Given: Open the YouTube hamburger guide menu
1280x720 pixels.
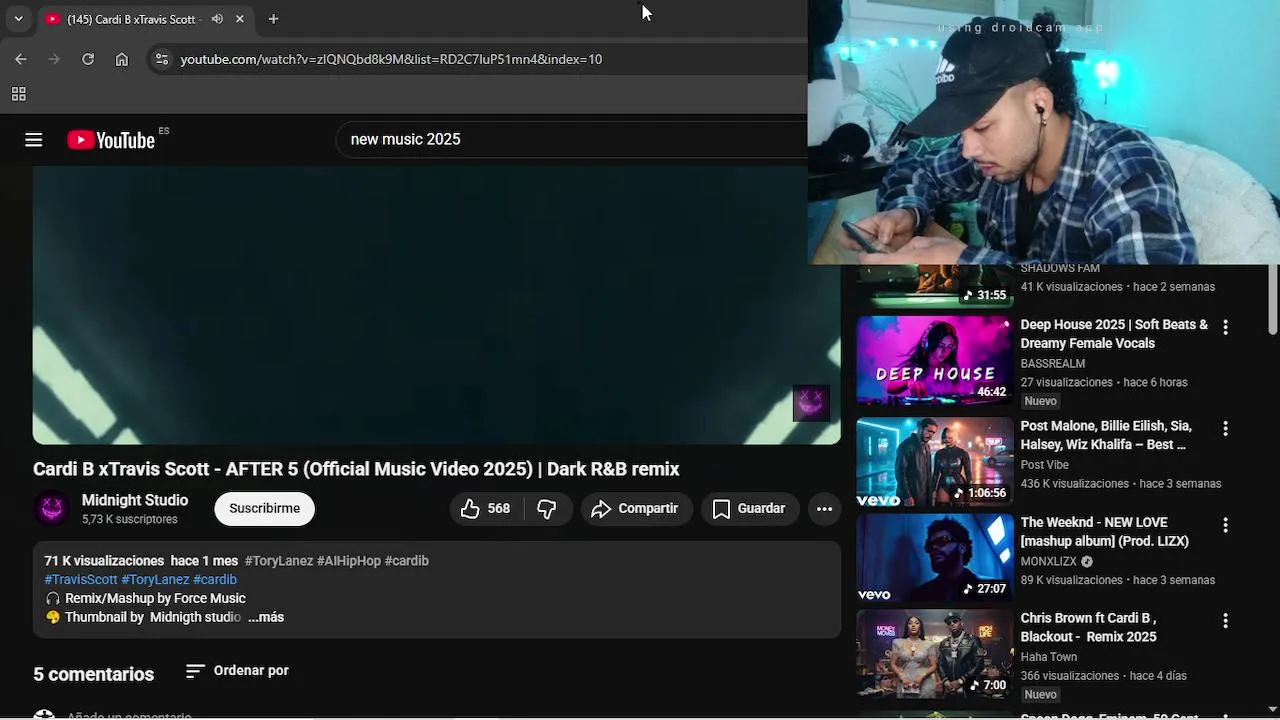Looking at the screenshot, I should click(34, 140).
